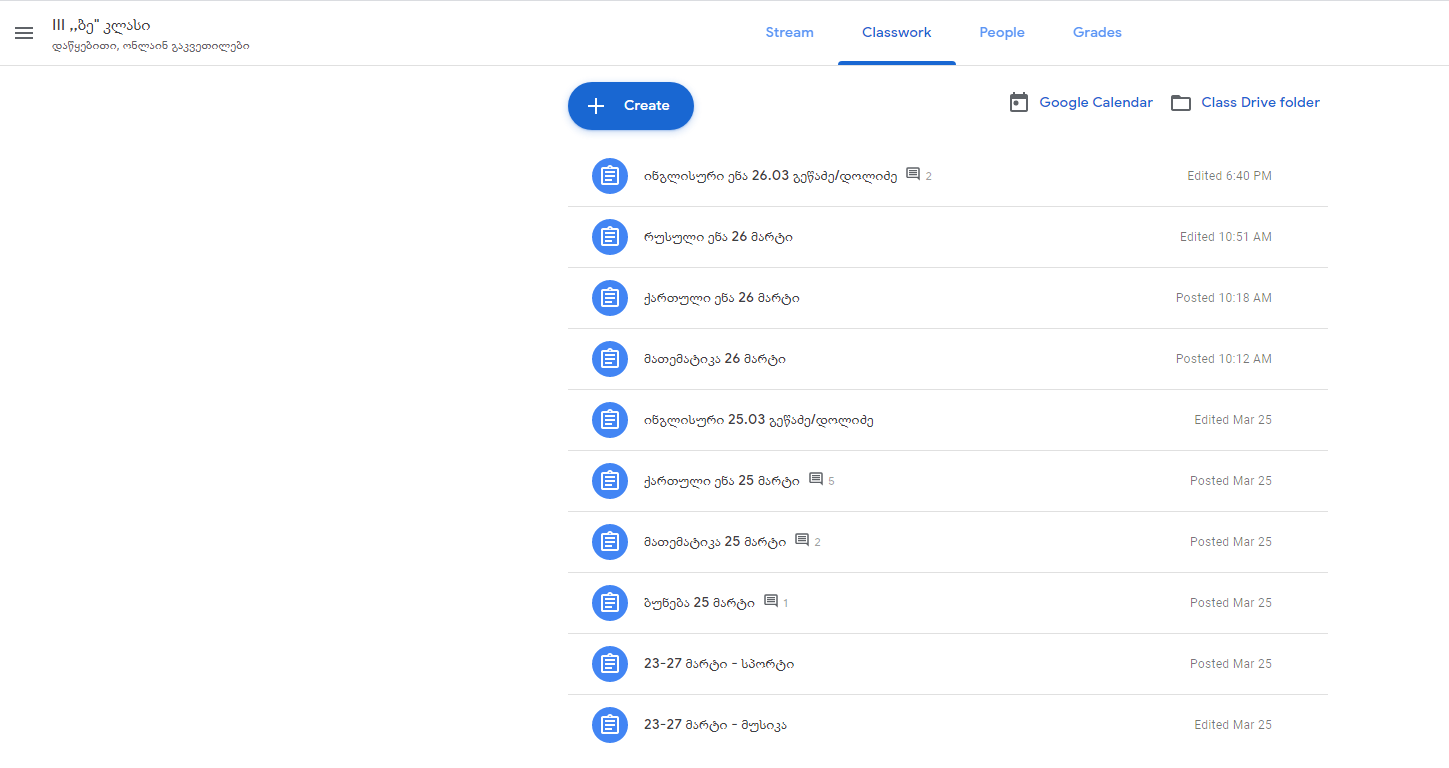Click assignment icon for მათემატიკა 26 მარტი
The width and height of the screenshot is (1449, 768).
610,359
